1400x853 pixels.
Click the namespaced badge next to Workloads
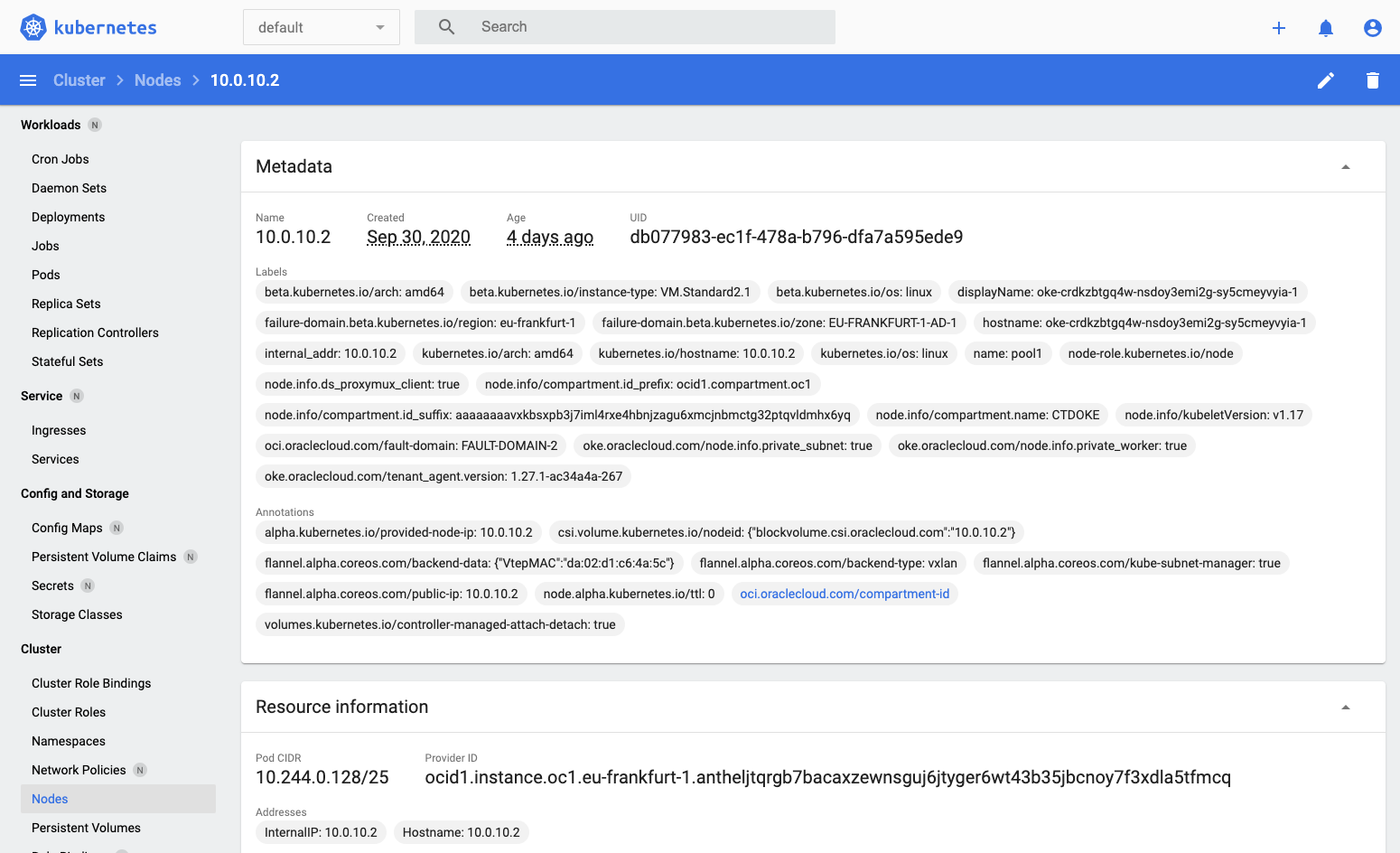point(95,125)
